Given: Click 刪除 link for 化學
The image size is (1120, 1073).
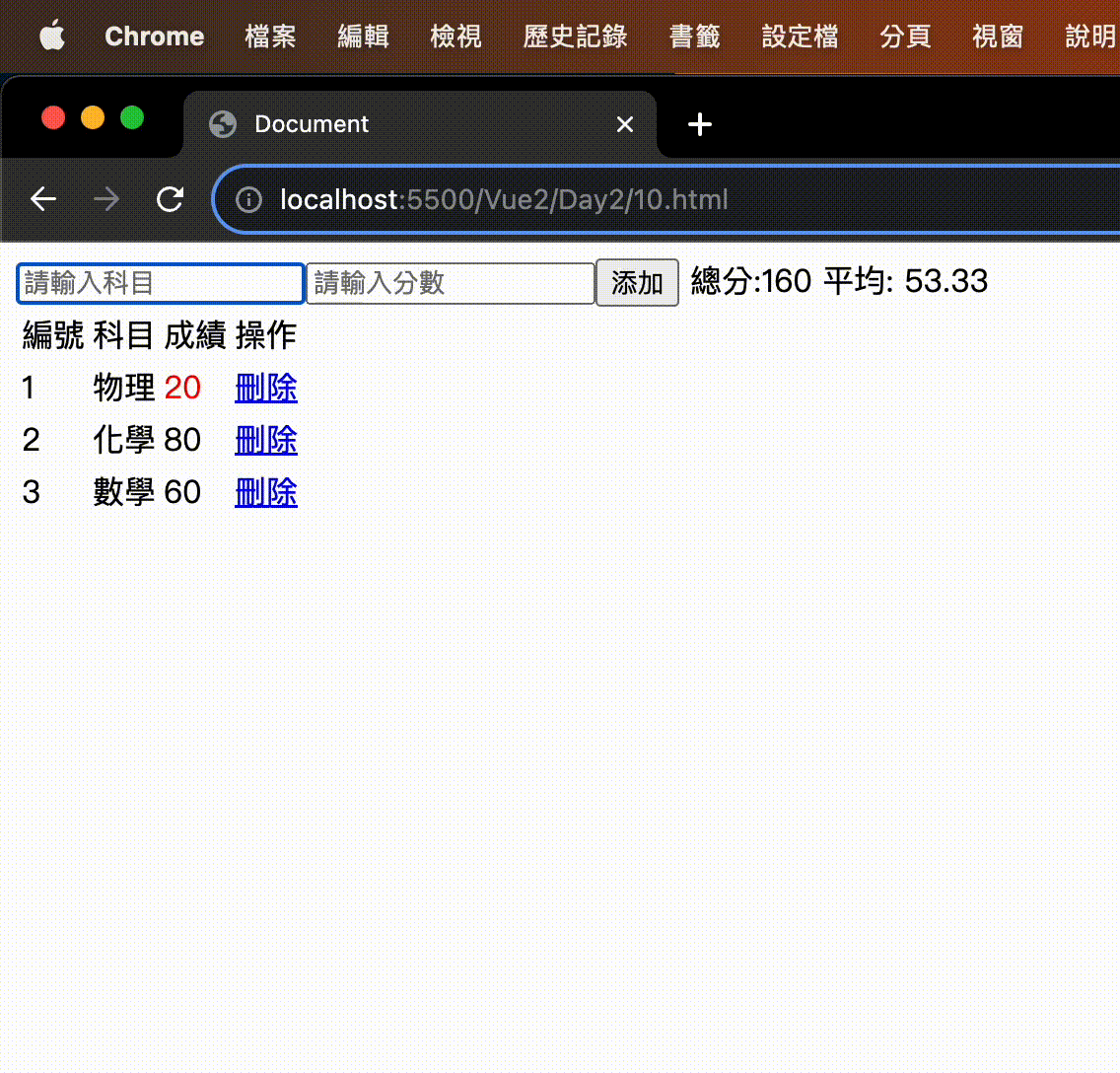Looking at the screenshot, I should (265, 440).
